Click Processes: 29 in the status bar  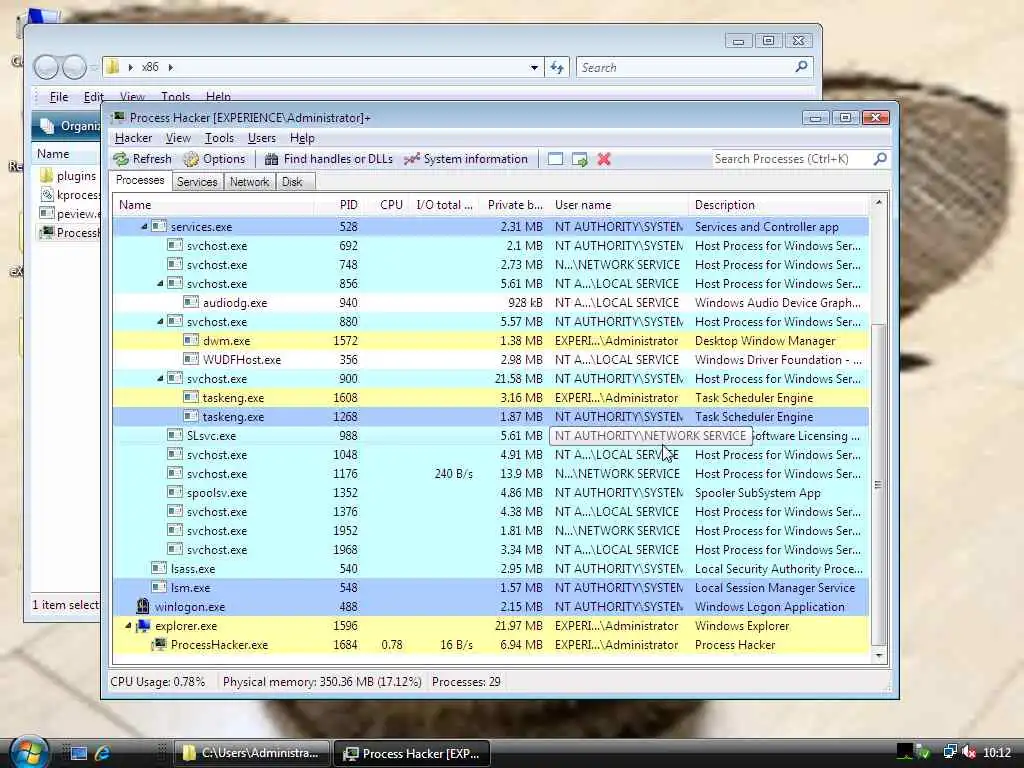coord(466,682)
